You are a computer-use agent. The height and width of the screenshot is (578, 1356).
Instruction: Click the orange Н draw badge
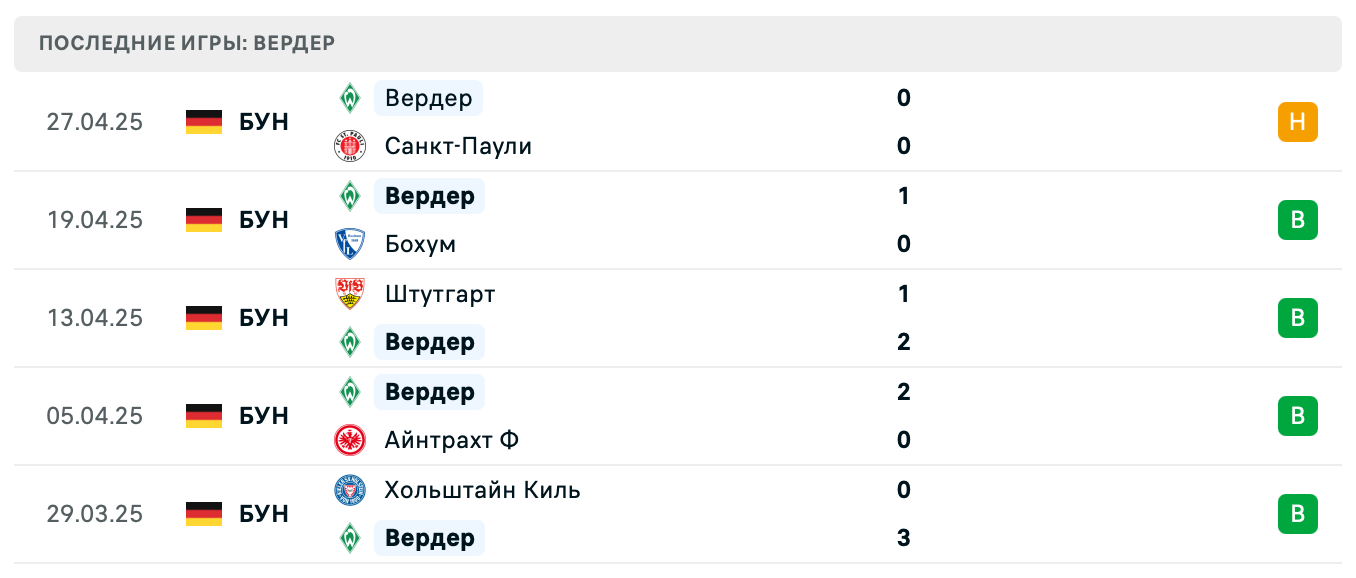click(x=1297, y=122)
